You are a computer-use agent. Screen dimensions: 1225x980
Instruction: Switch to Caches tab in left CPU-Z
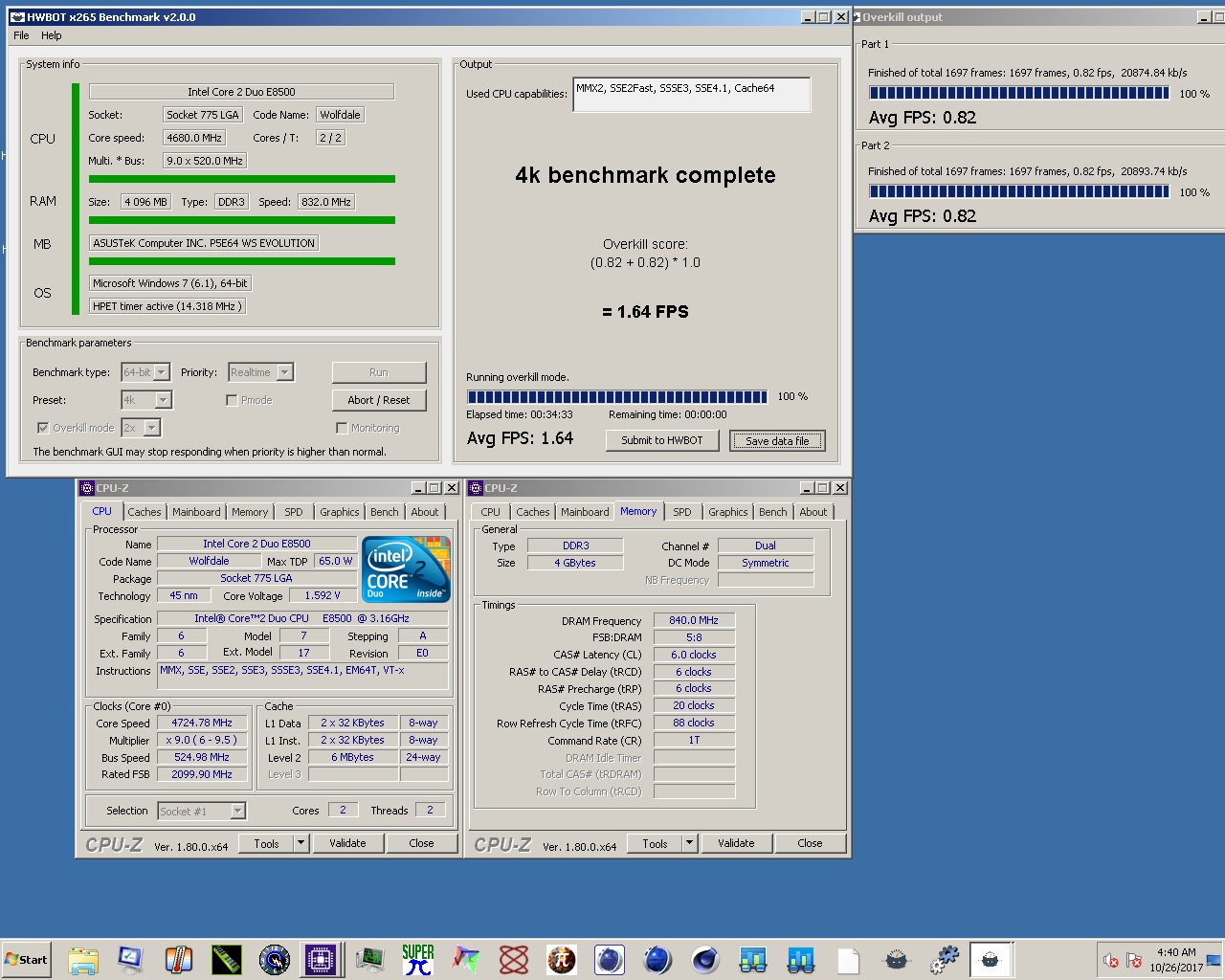[145, 512]
